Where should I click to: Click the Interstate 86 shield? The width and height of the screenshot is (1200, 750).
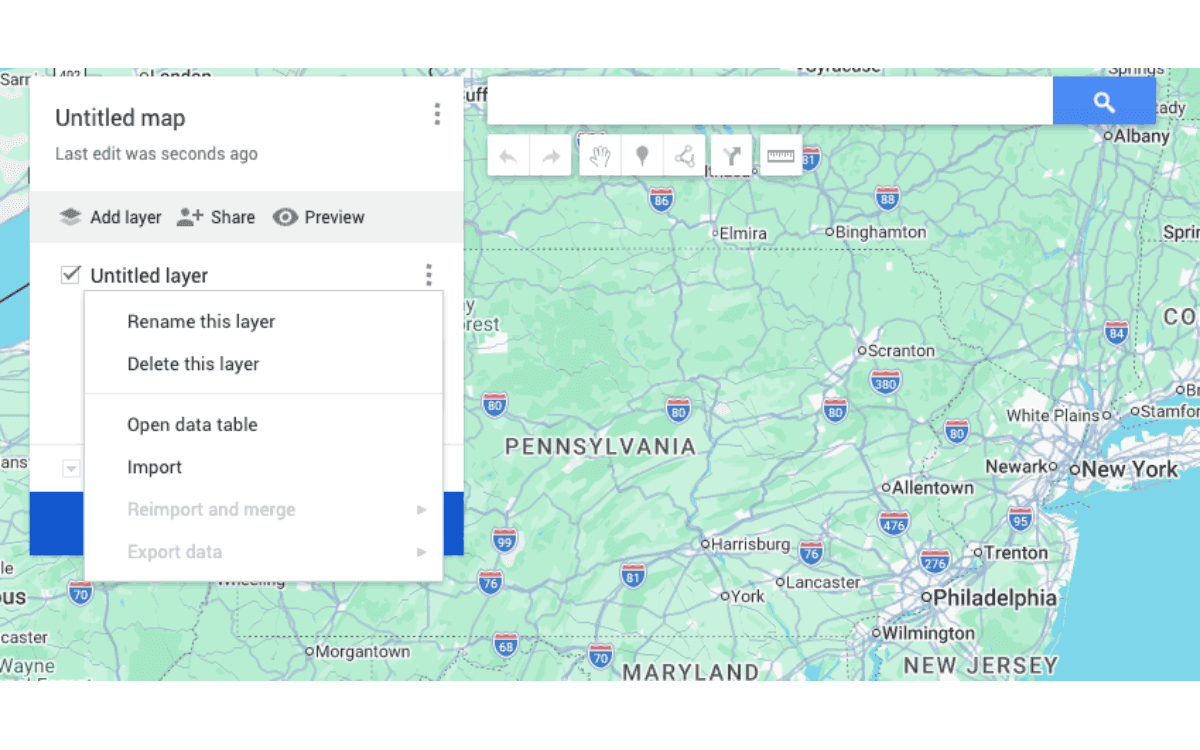pos(660,200)
